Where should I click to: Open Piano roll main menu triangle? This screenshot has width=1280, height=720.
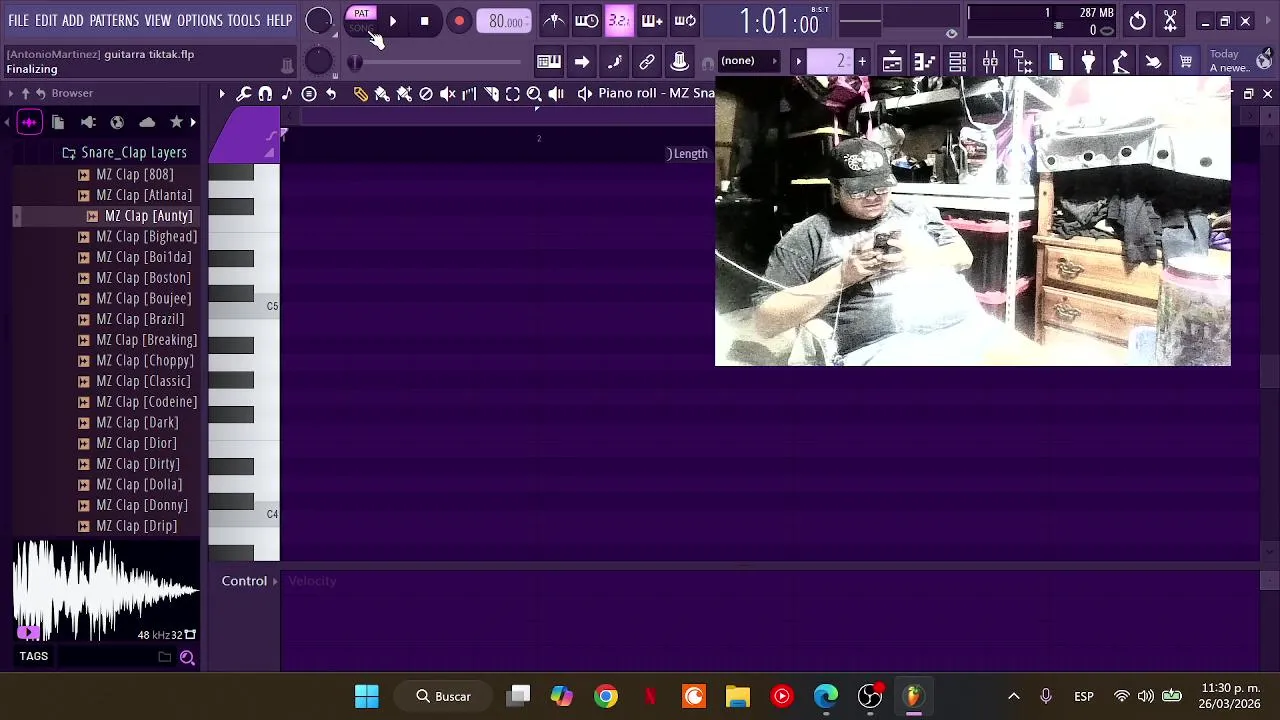tap(222, 94)
